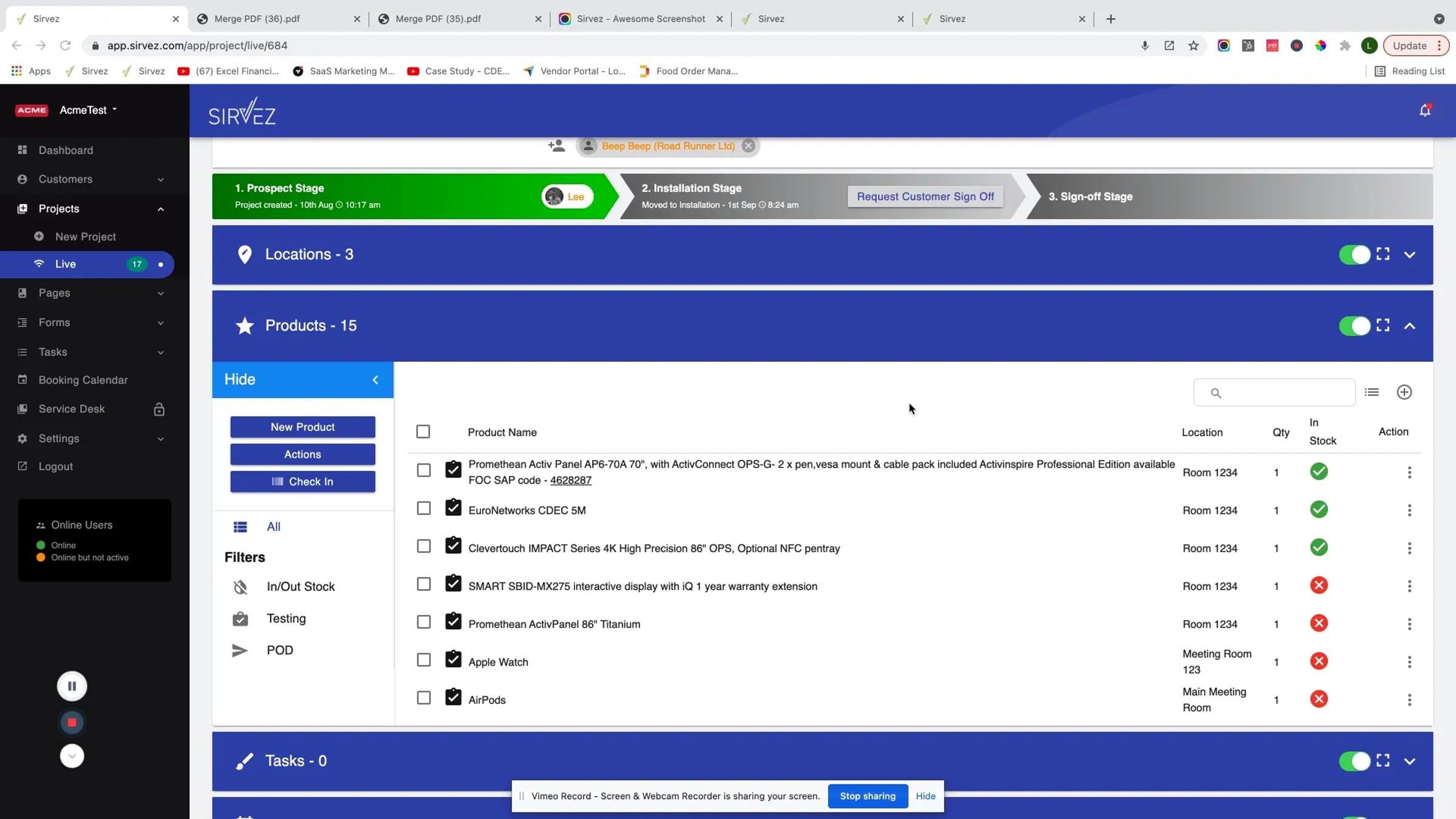Open action menu for EuroNetworks CDEC 5M
Screen dimensions: 1456x819
tap(1409, 510)
